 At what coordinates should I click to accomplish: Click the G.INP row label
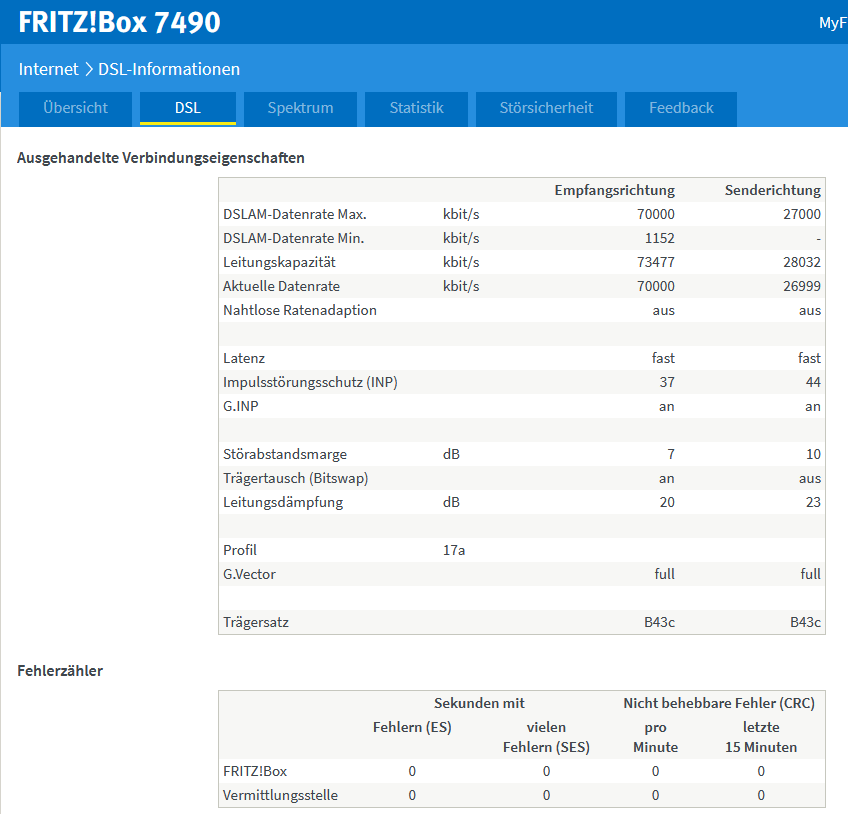241,406
